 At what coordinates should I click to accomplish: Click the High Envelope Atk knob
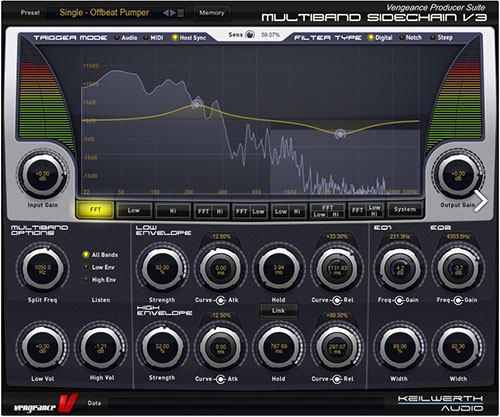(221, 347)
